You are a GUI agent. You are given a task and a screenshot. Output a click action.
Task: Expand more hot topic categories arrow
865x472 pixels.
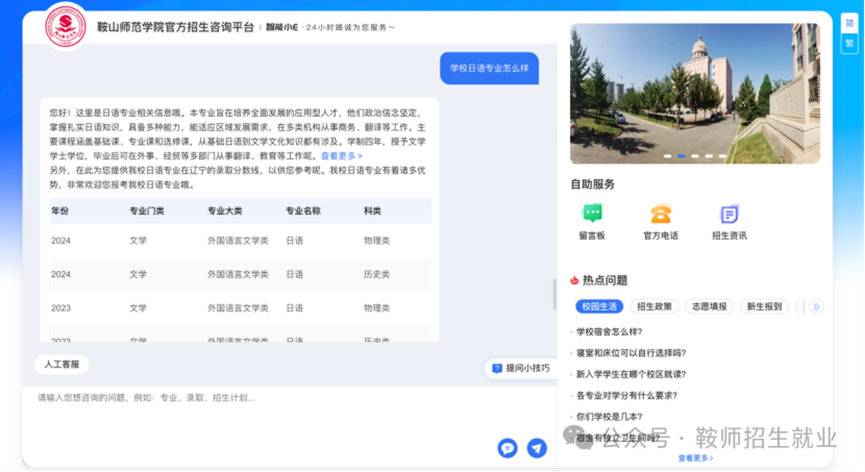[x=816, y=307]
